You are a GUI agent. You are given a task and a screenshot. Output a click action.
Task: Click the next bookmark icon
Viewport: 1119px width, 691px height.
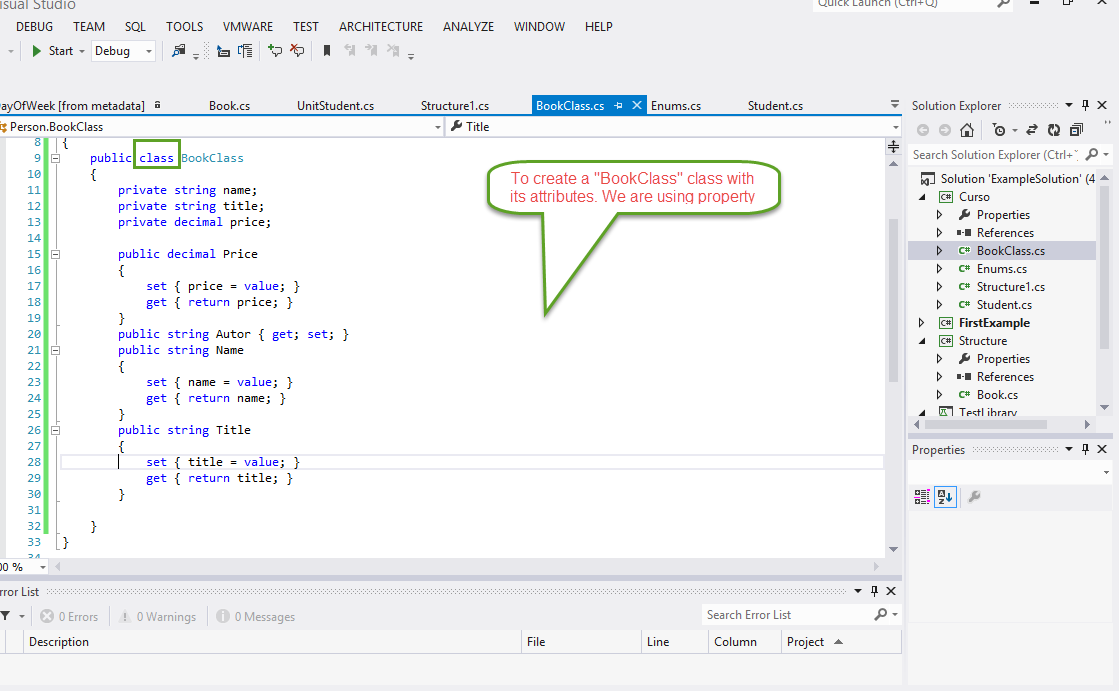(371, 51)
